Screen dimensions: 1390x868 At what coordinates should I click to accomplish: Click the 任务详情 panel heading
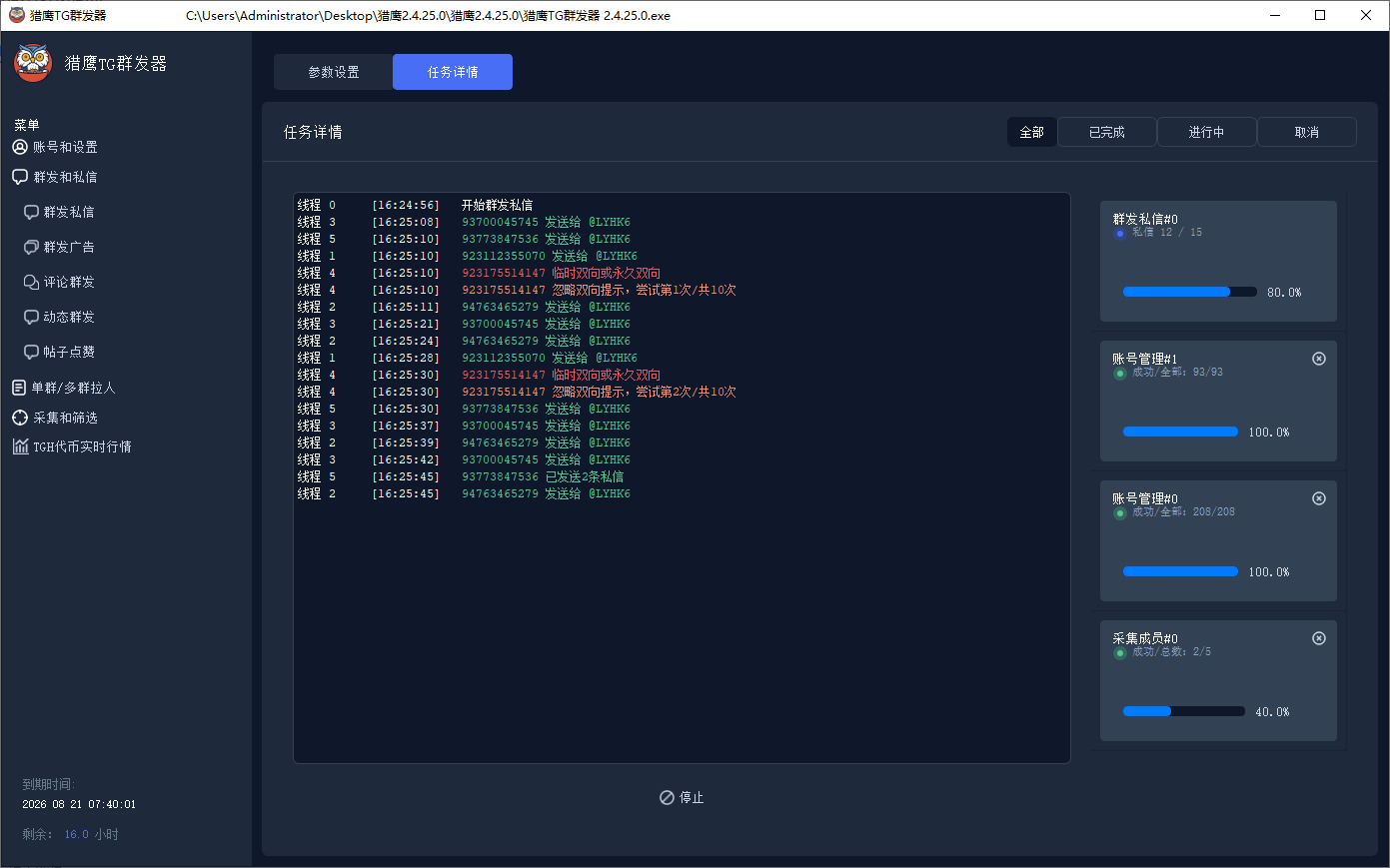click(313, 132)
